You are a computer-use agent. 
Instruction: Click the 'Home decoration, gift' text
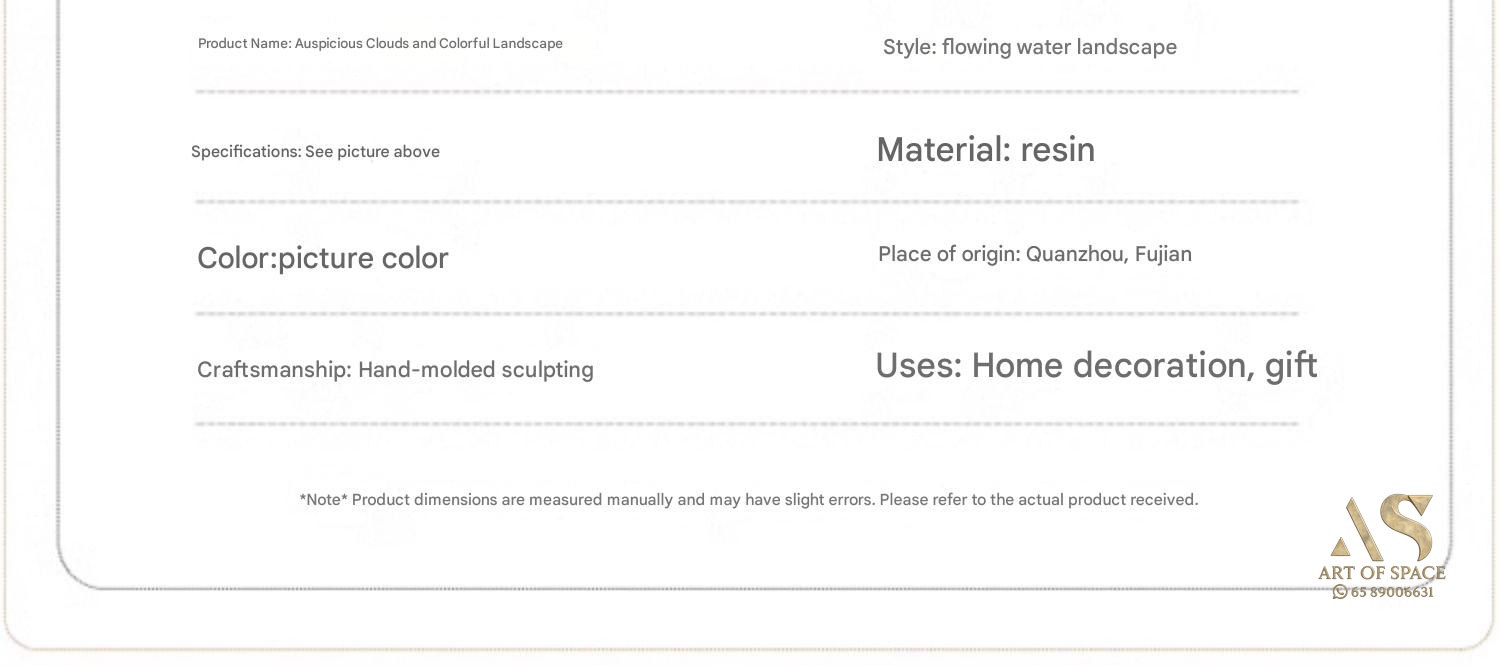point(1144,366)
